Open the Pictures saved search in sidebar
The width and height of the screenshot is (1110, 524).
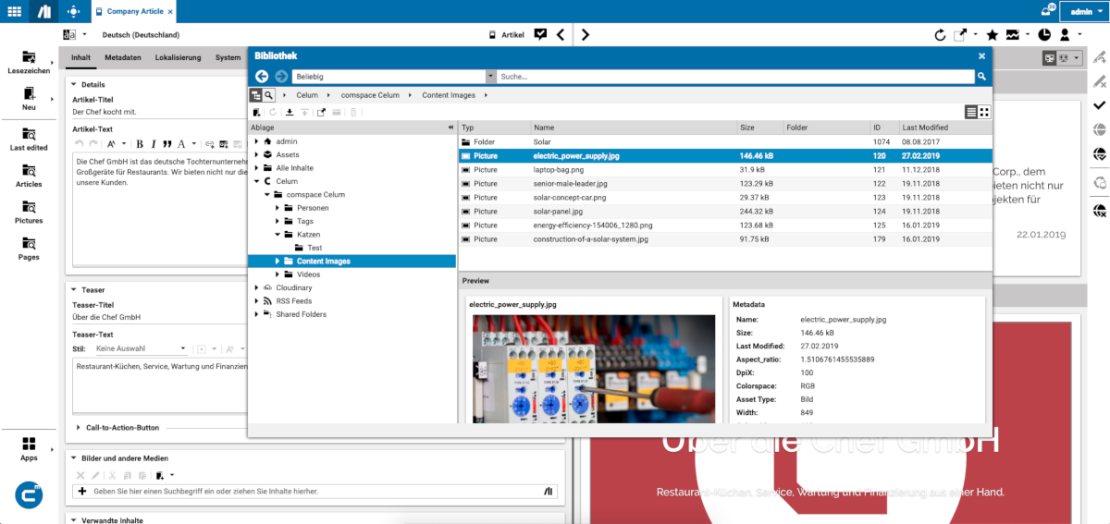29,212
